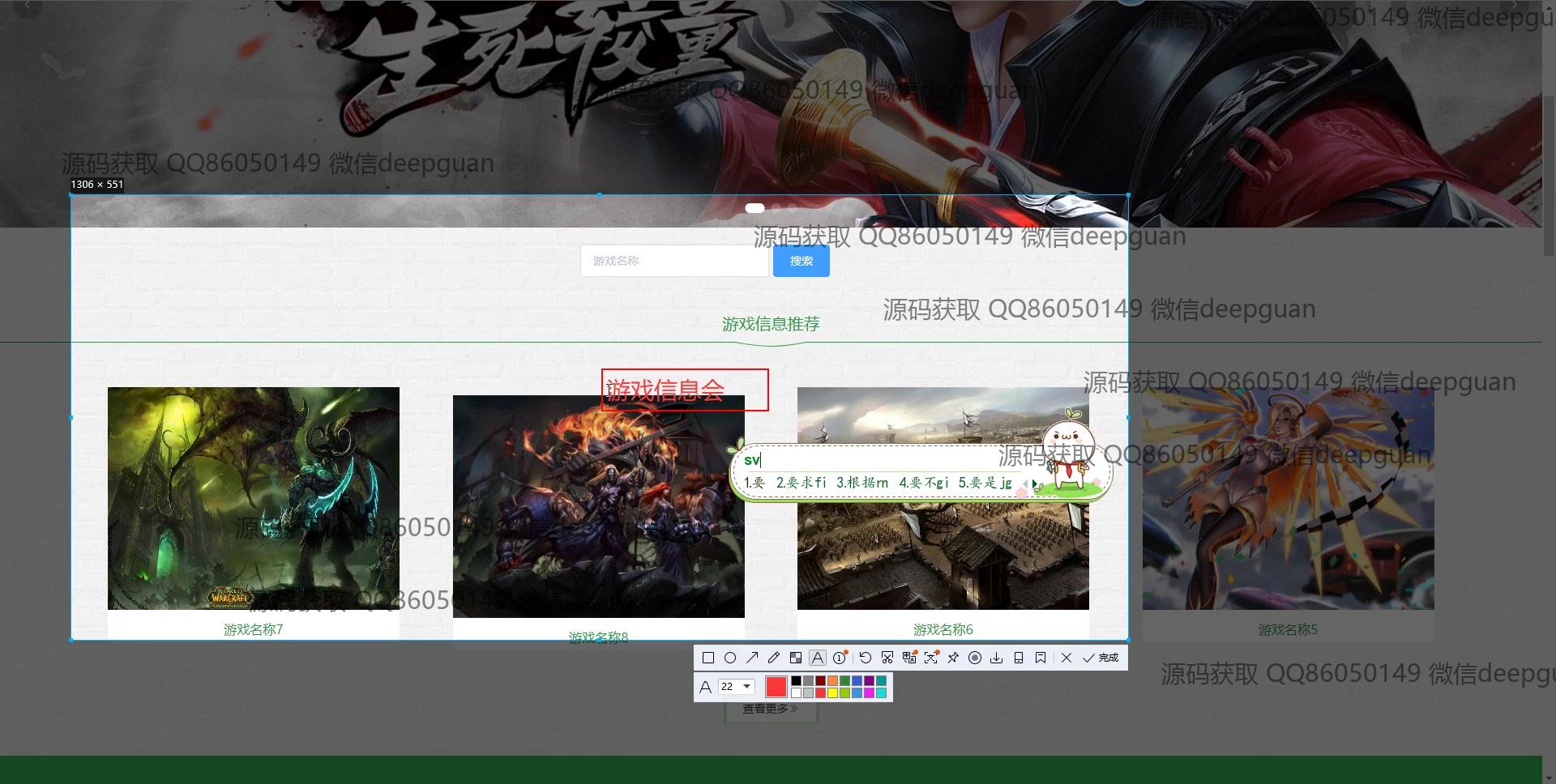Pick the dark gray color swatch

click(808, 681)
